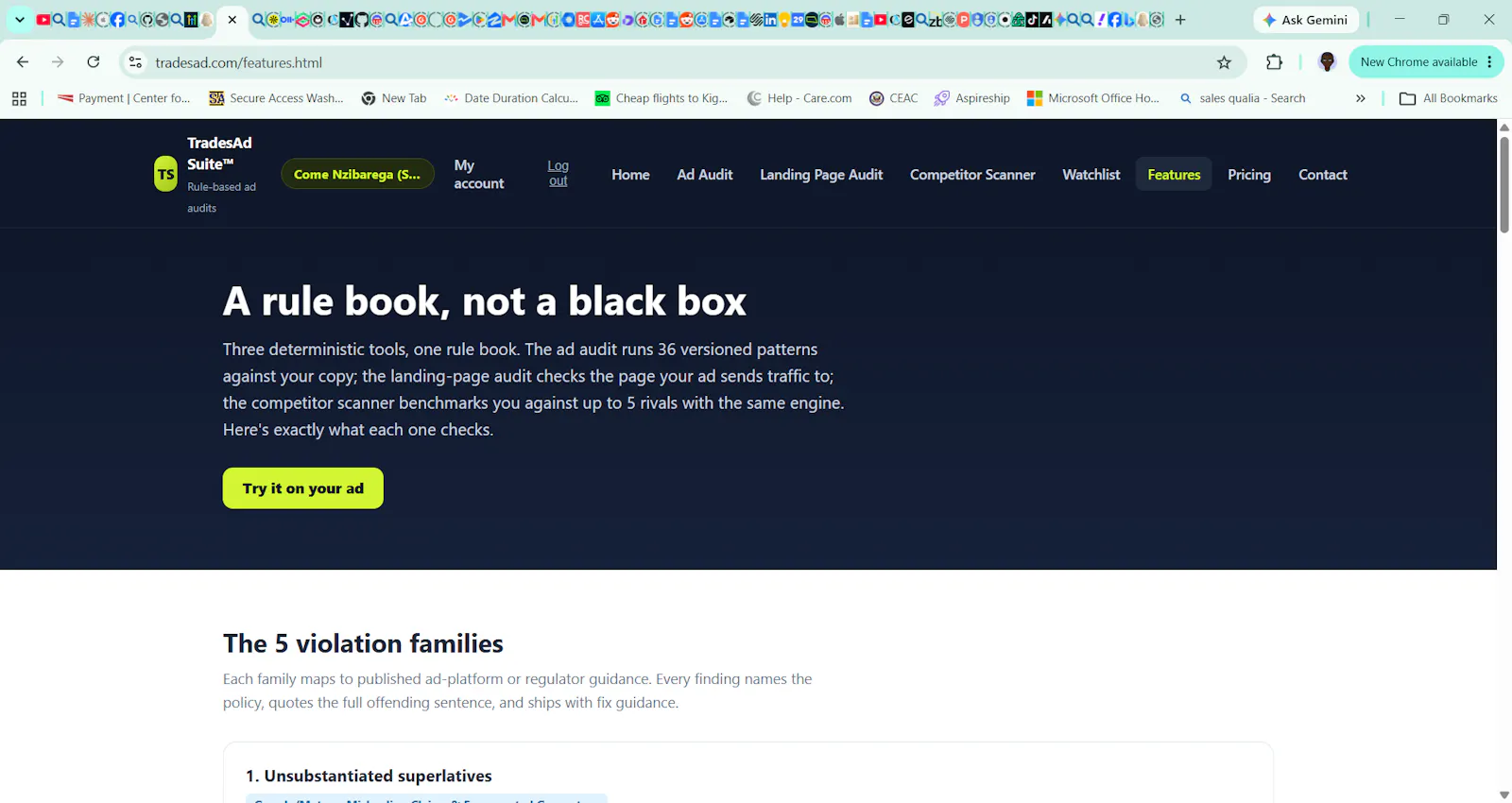The image size is (1512, 803).
Task: Open the Come Nzibarega account pill
Action: coord(357,174)
